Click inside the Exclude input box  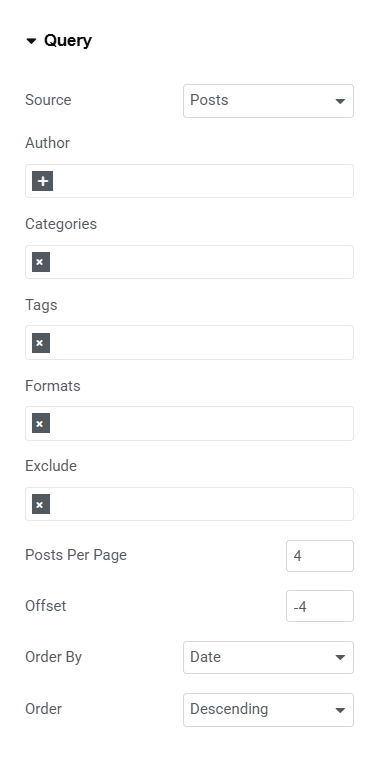pyautogui.click(x=202, y=504)
